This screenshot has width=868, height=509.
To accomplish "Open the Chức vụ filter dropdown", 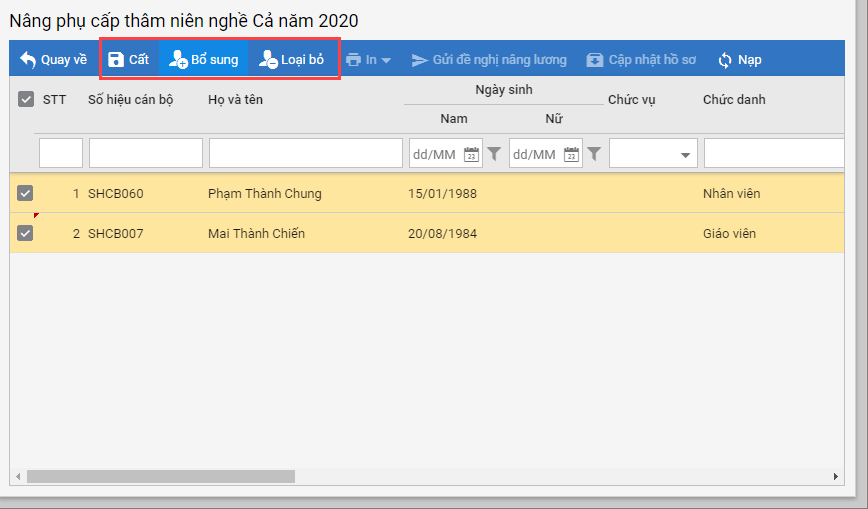I will [685, 155].
